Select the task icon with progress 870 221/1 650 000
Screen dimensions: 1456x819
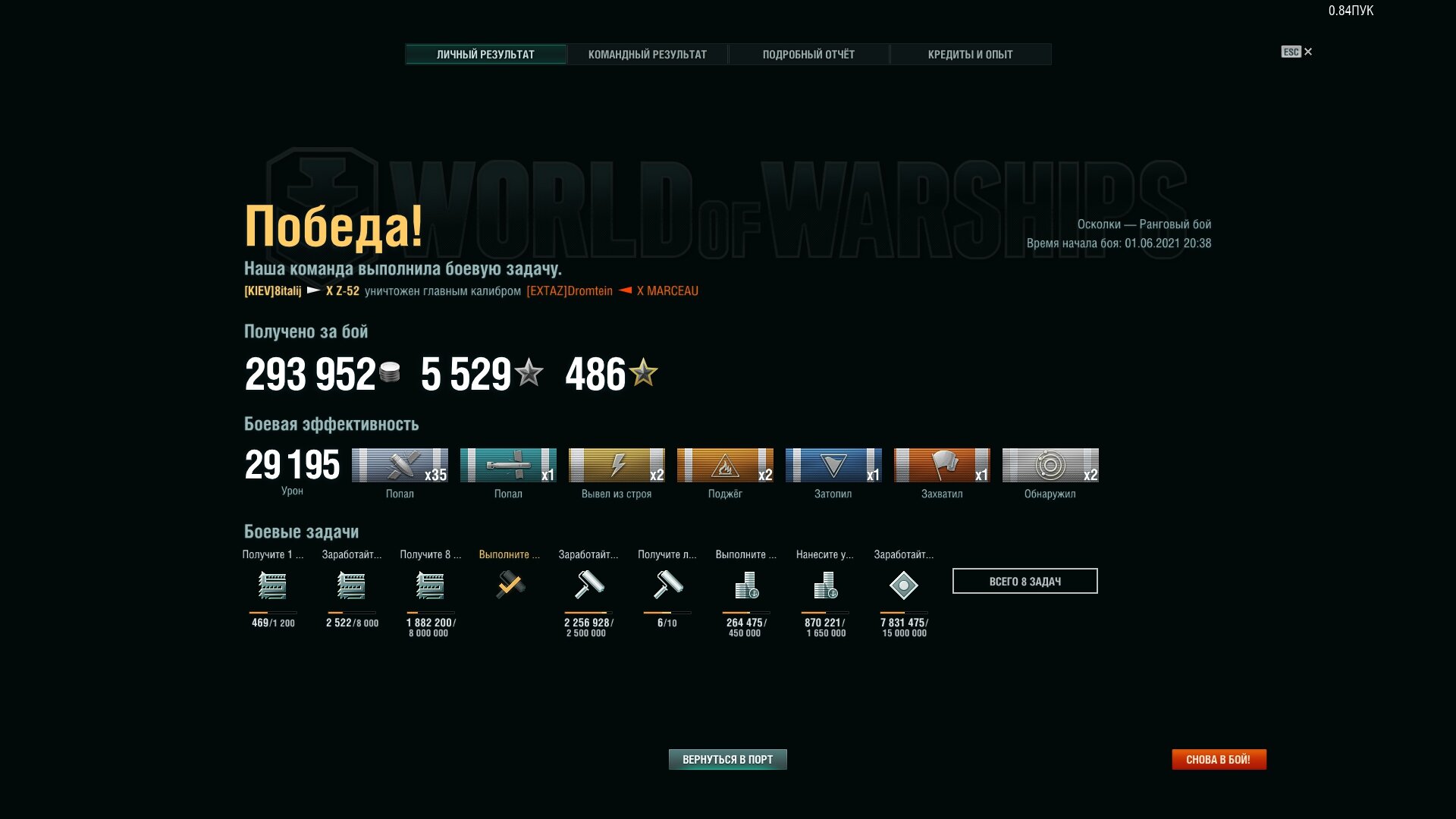(x=826, y=585)
